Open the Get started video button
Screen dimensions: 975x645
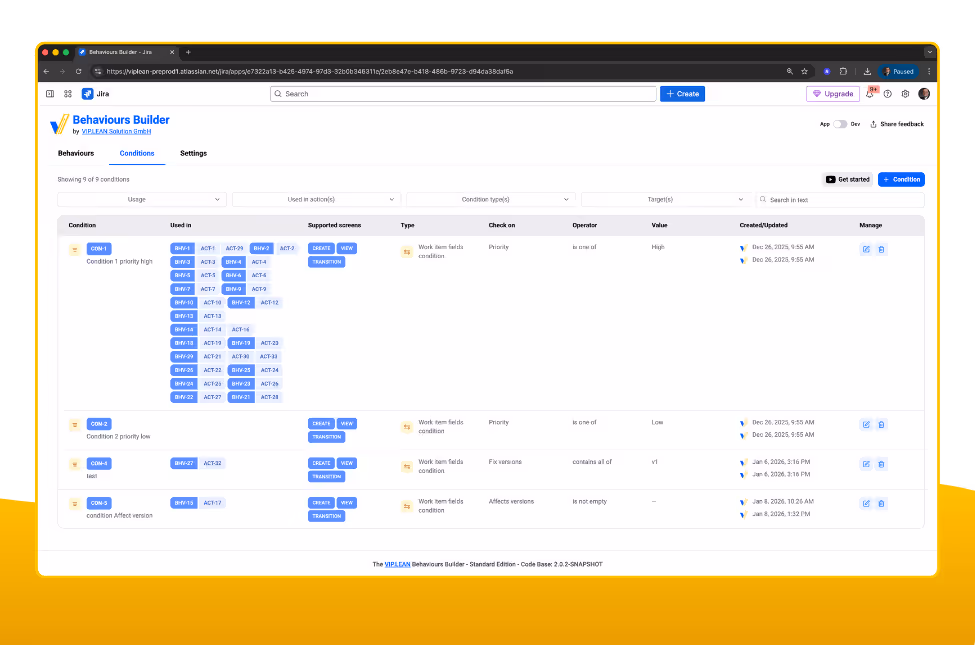pyautogui.click(x=848, y=180)
